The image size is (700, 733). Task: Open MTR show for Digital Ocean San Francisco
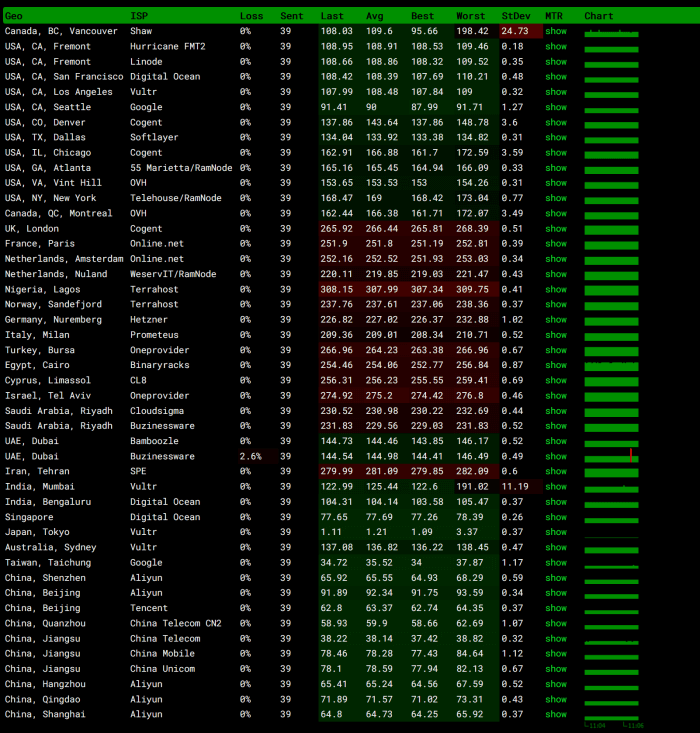pyautogui.click(x=556, y=77)
